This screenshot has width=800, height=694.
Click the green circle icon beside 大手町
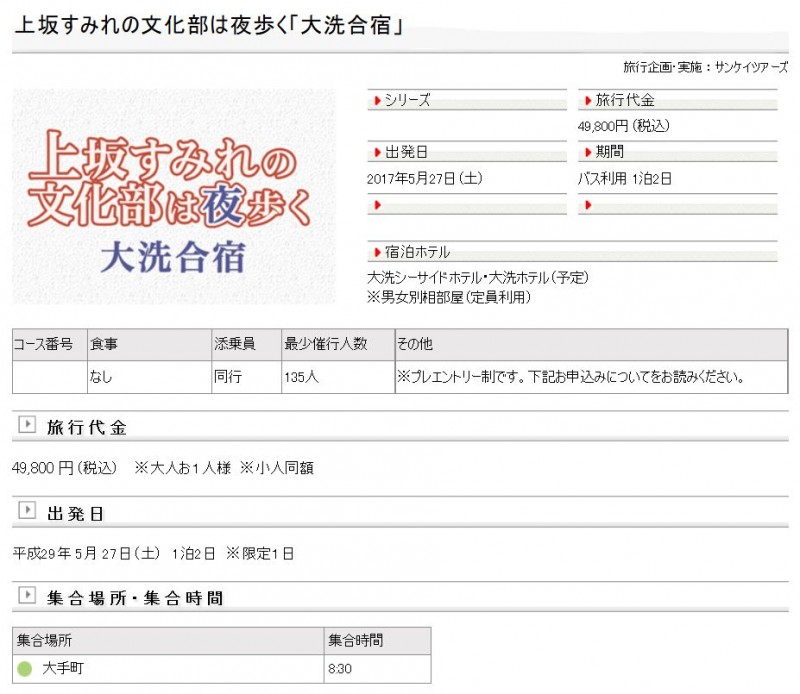25,668
